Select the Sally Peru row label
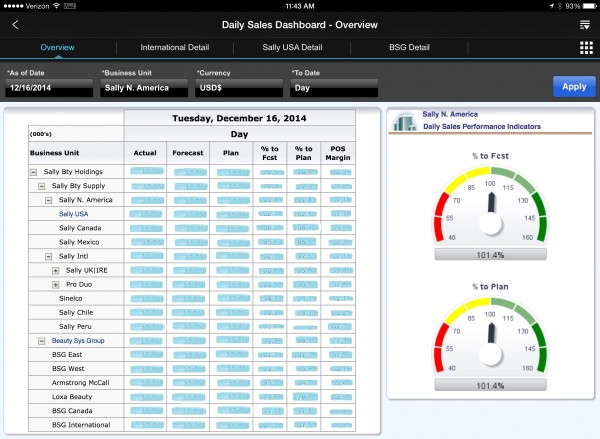 coord(75,326)
